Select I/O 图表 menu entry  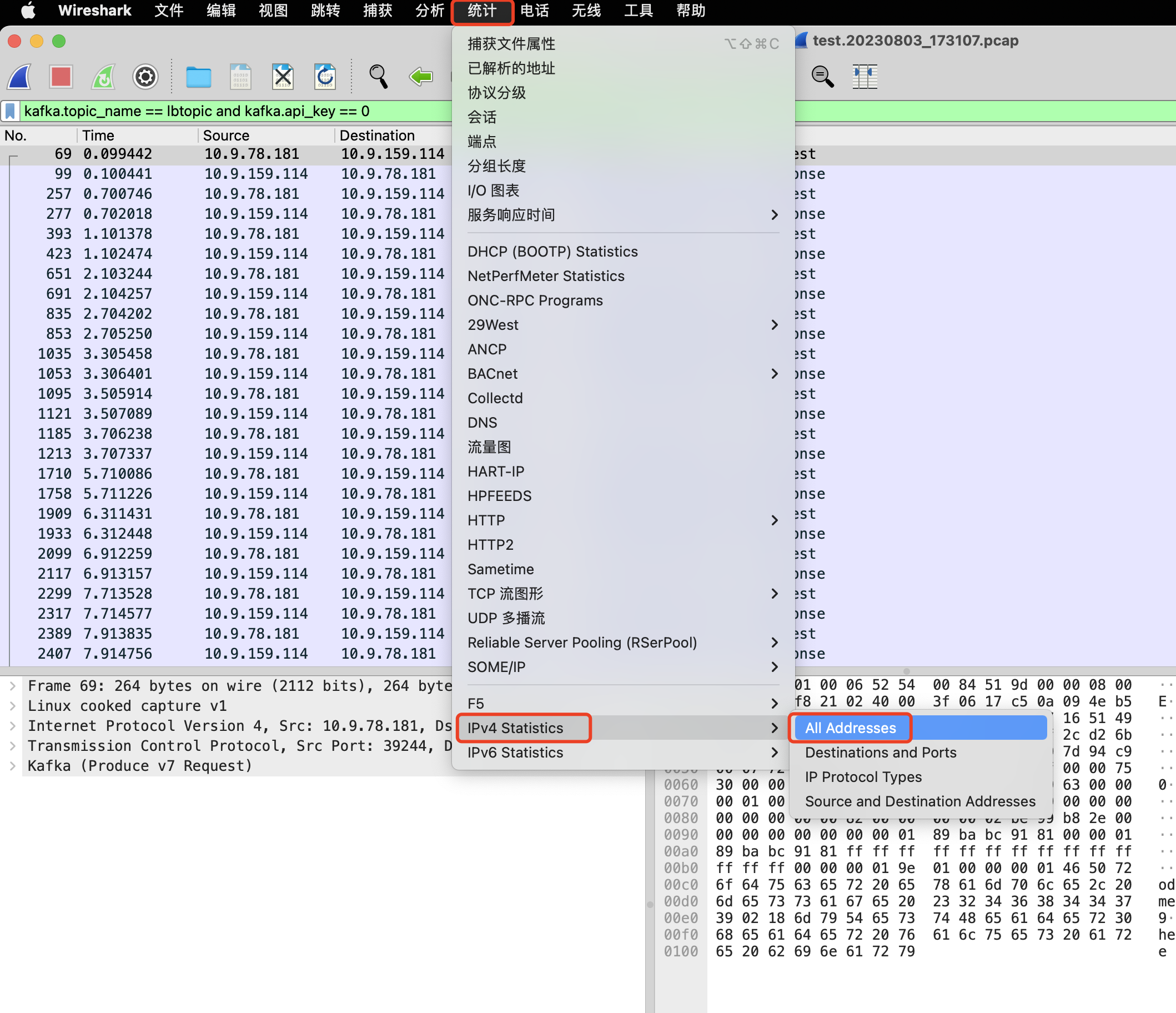click(x=622, y=190)
